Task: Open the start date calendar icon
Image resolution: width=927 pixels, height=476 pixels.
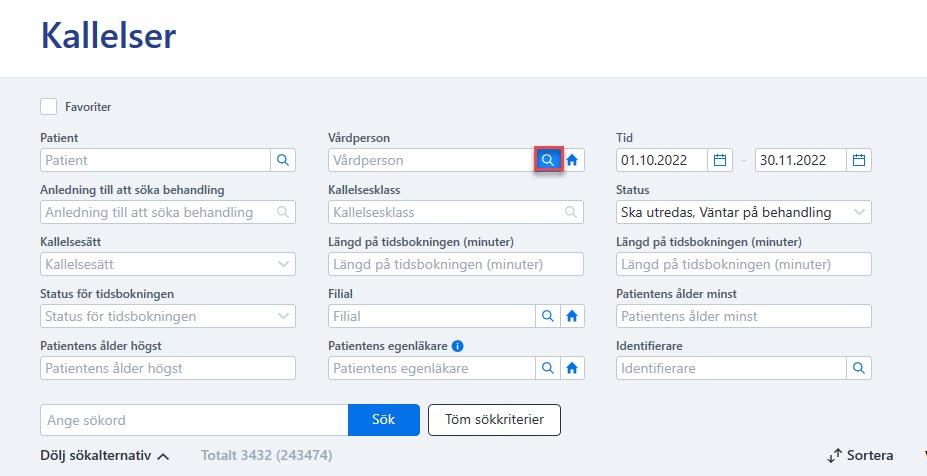Action: 719,160
